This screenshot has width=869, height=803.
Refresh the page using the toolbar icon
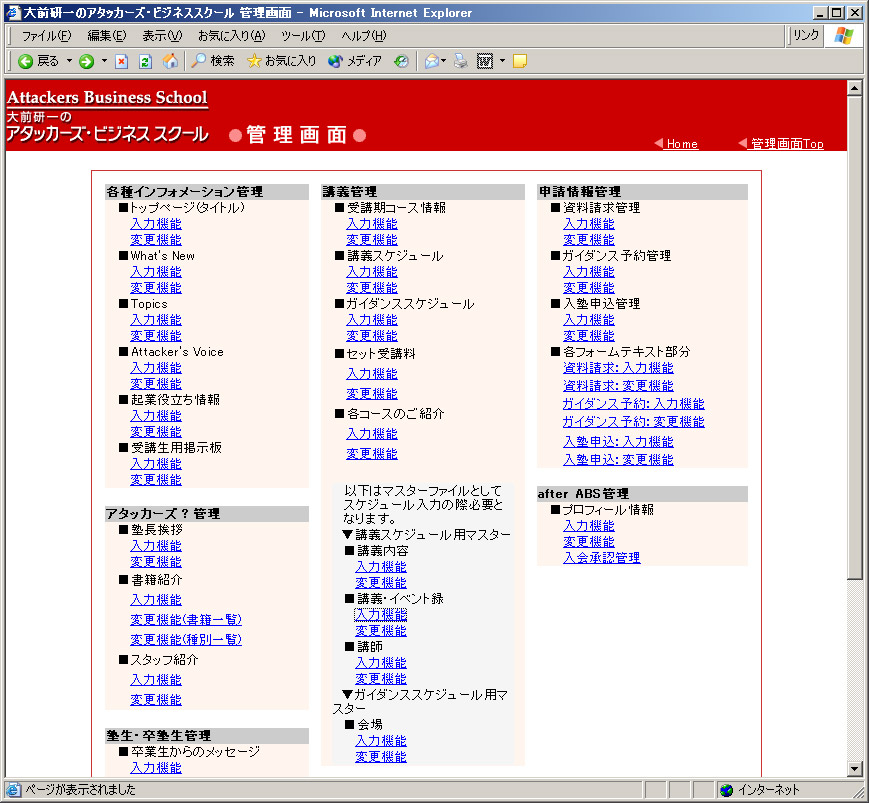tap(145, 61)
